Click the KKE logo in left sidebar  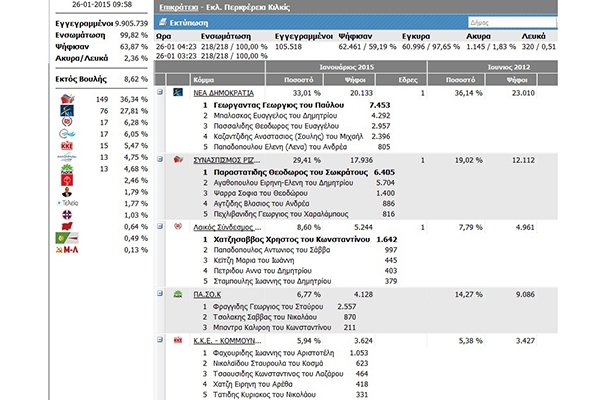pos(68,144)
